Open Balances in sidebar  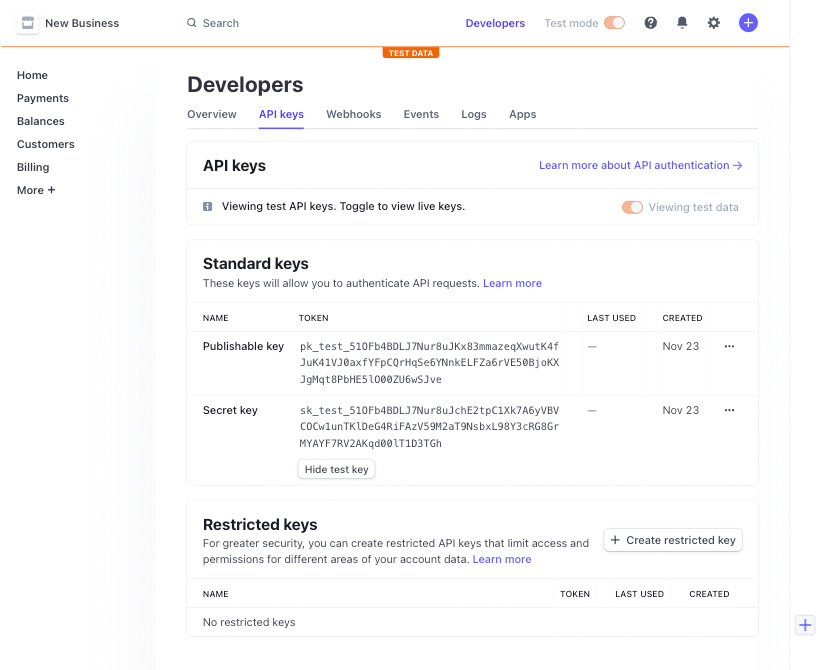[x=41, y=121]
